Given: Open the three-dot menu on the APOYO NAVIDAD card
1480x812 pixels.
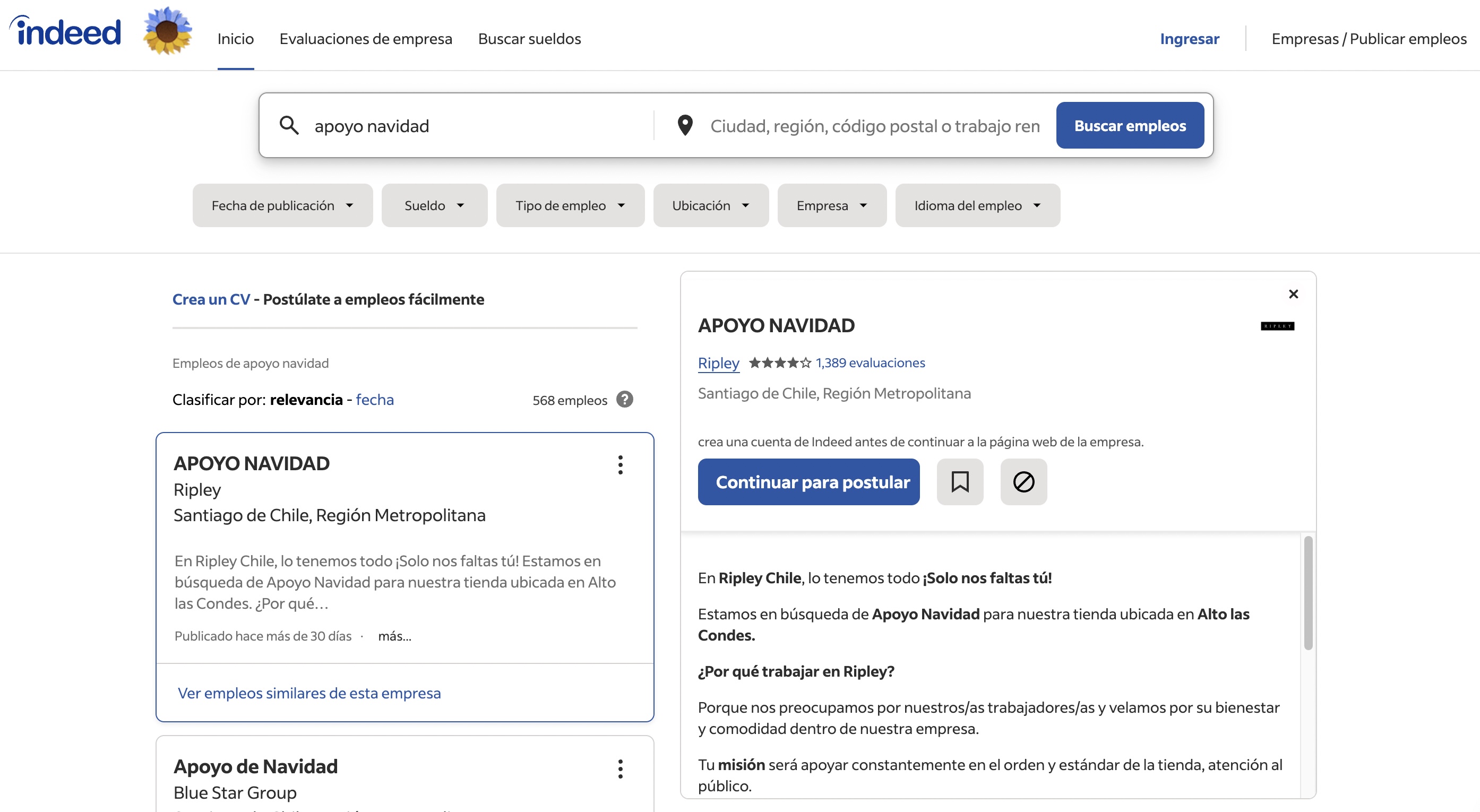Looking at the screenshot, I should point(620,464).
